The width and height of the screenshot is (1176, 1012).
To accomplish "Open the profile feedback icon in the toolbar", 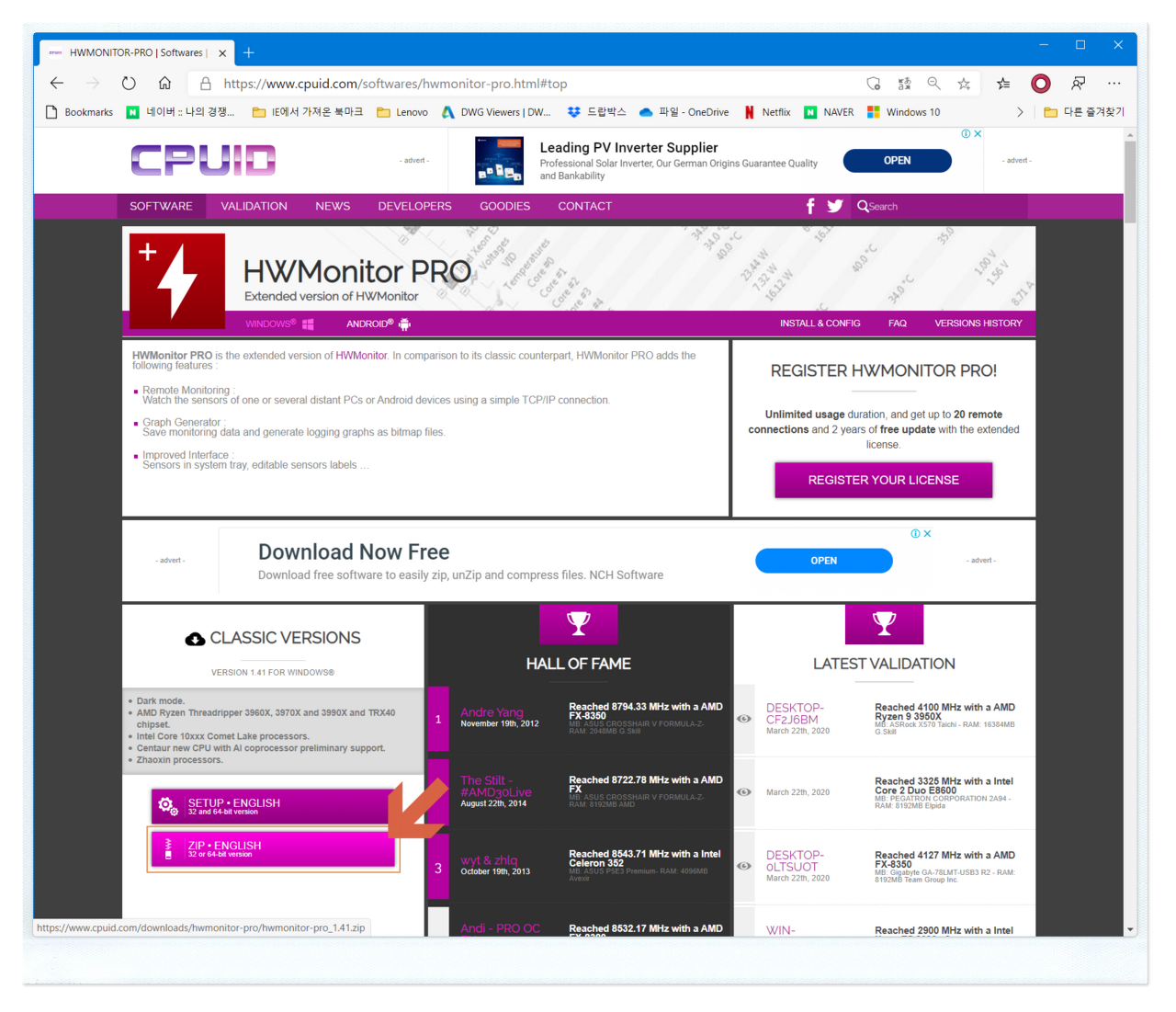I will pos(1078,84).
